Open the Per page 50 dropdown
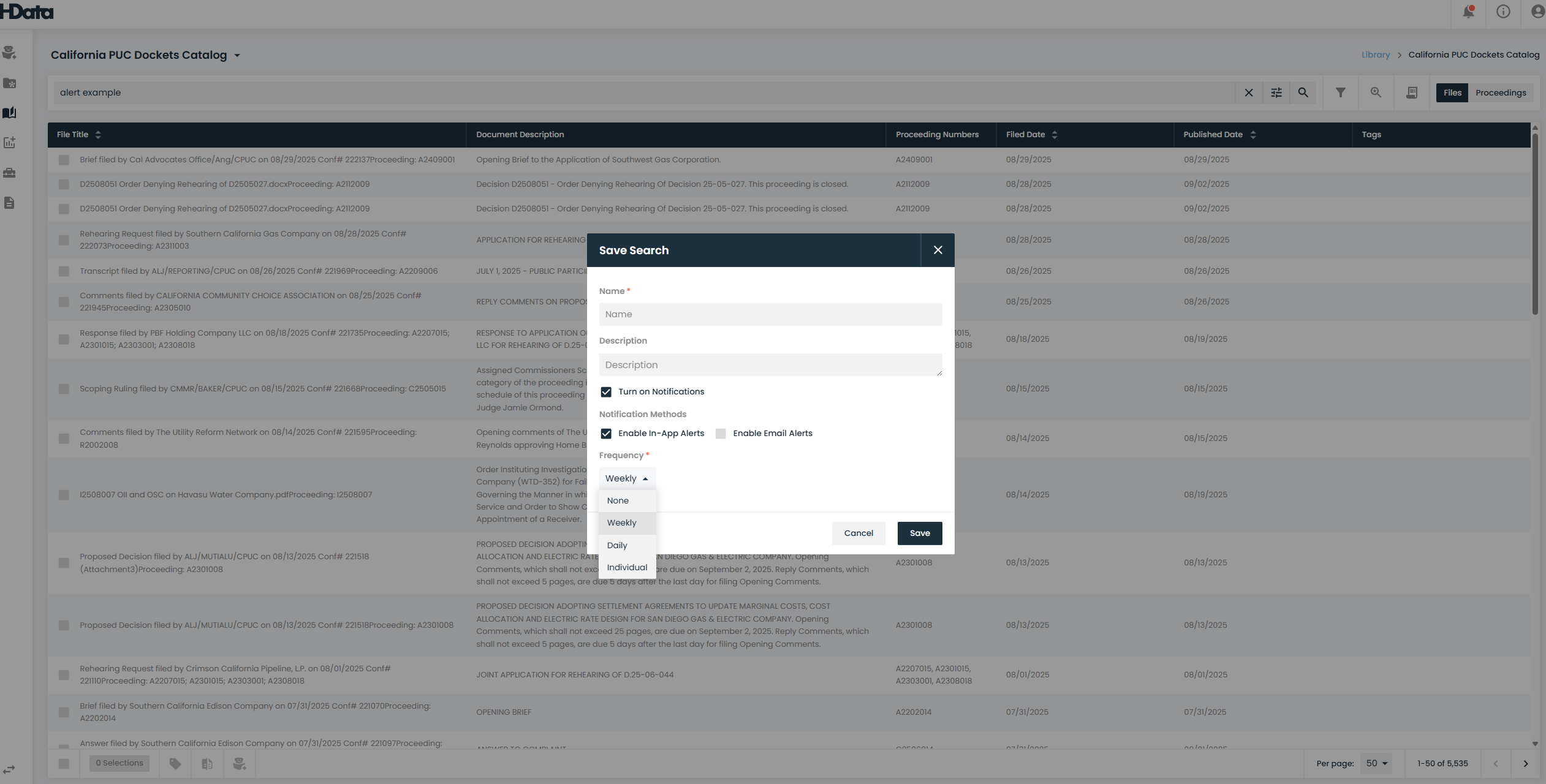1546x784 pixels. coord(1376,763)
